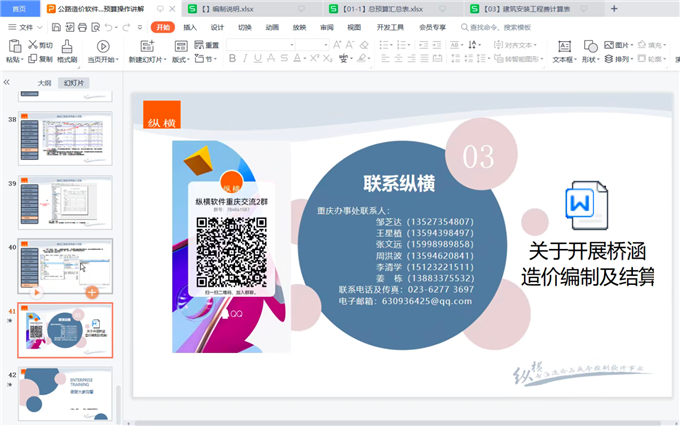Click the Paste (粘贴) clipboard icon
680x426 pixels.
(14, 46)
